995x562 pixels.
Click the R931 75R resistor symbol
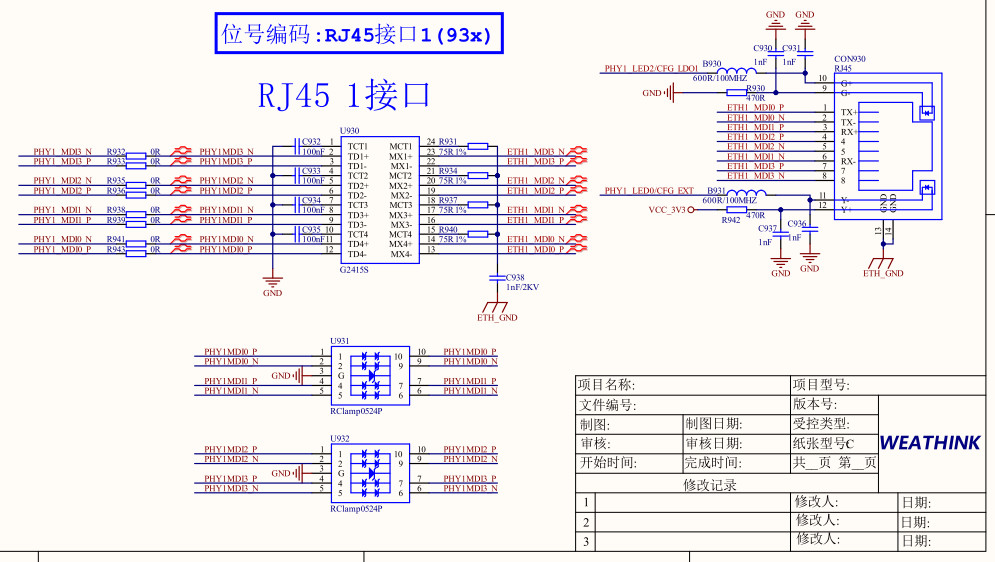point(477,147)
